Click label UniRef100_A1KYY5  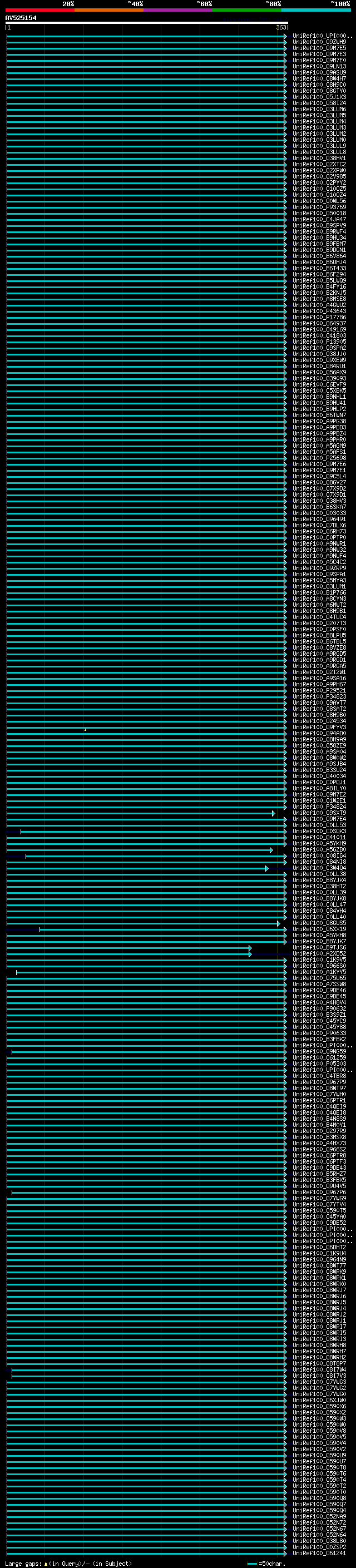pyautogui.click(x=319, y=972)
